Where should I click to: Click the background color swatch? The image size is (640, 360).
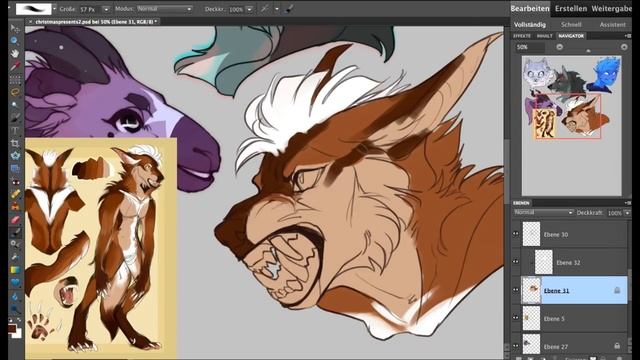tap(18, 334)
